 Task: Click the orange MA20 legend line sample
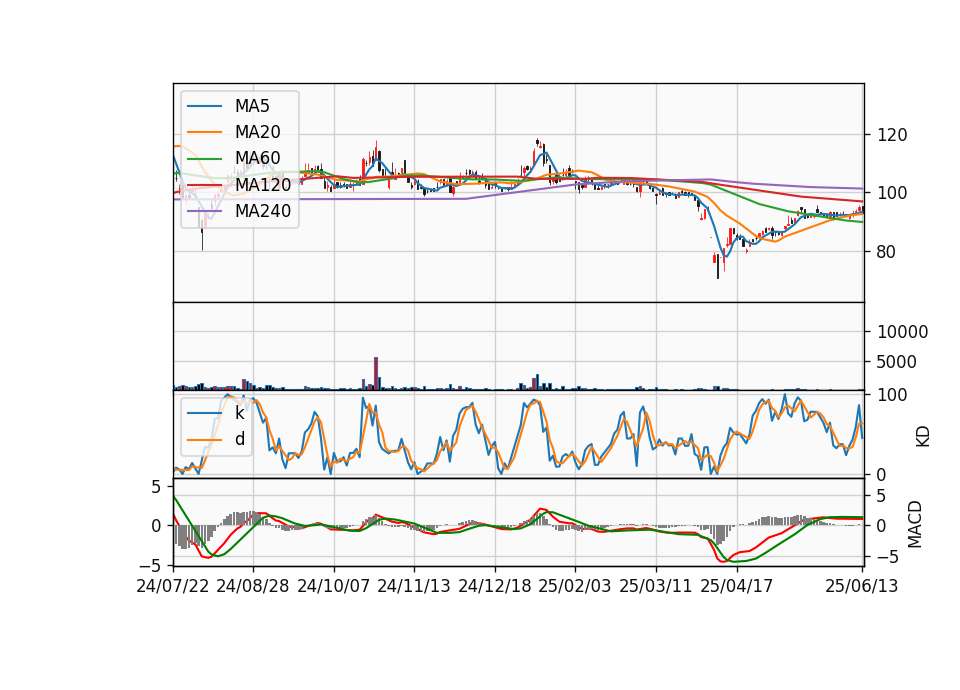204,132
